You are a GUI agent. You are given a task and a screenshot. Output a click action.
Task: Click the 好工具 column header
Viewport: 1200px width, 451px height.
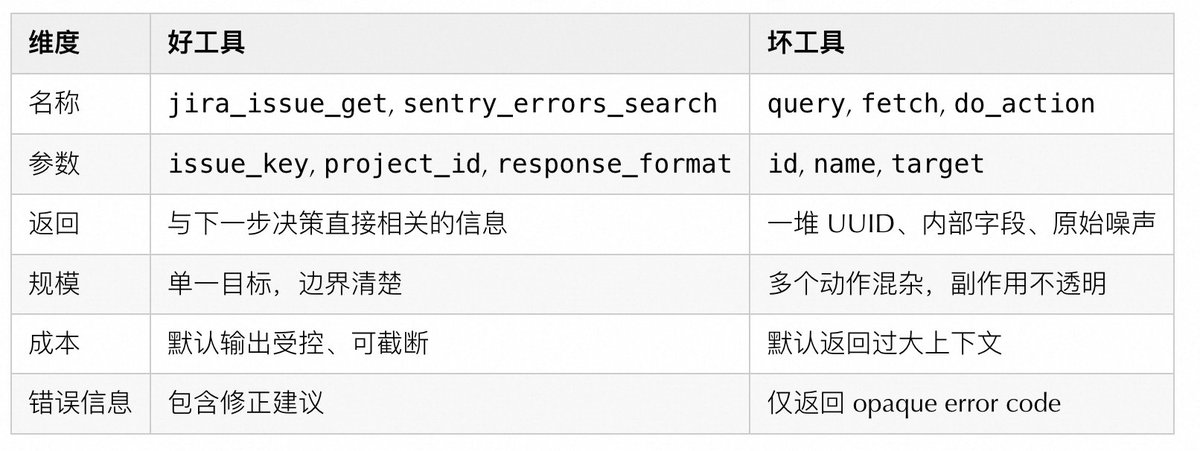207,42
